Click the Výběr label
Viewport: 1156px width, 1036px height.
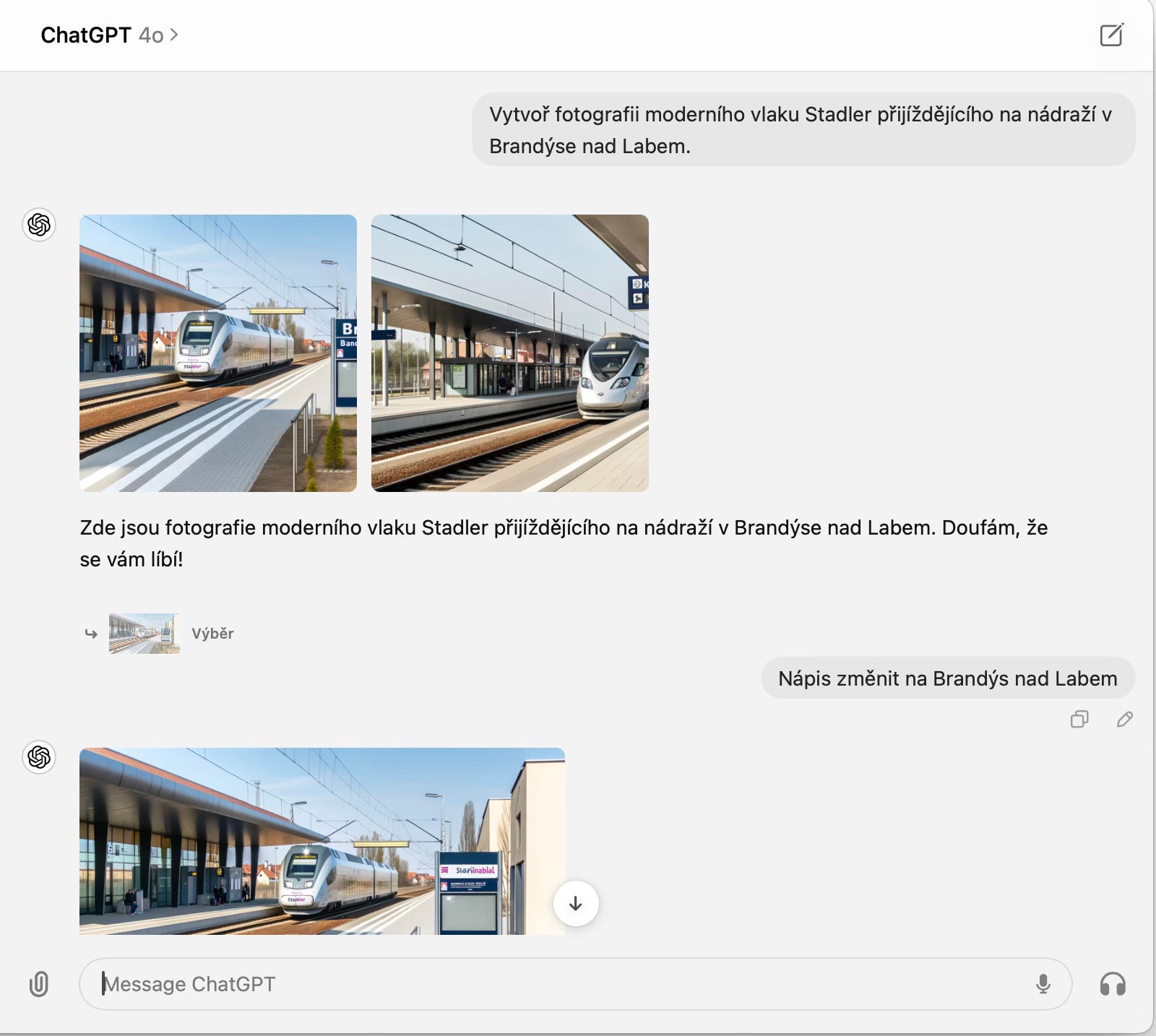pyautogui.click(x=212, y=634)
